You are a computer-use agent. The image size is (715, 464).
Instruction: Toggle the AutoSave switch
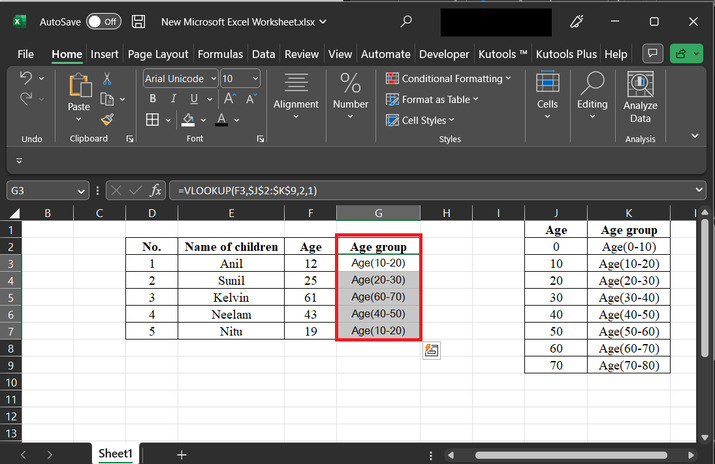click(x=104, y=21)
